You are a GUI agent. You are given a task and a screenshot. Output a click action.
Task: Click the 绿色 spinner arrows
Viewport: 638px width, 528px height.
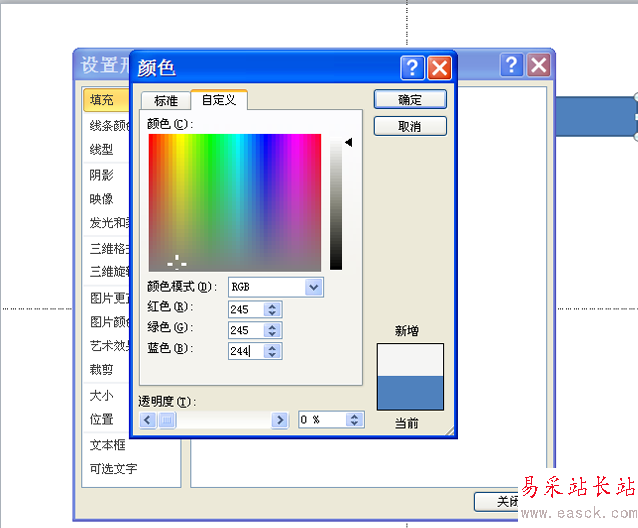pos(272,330)
